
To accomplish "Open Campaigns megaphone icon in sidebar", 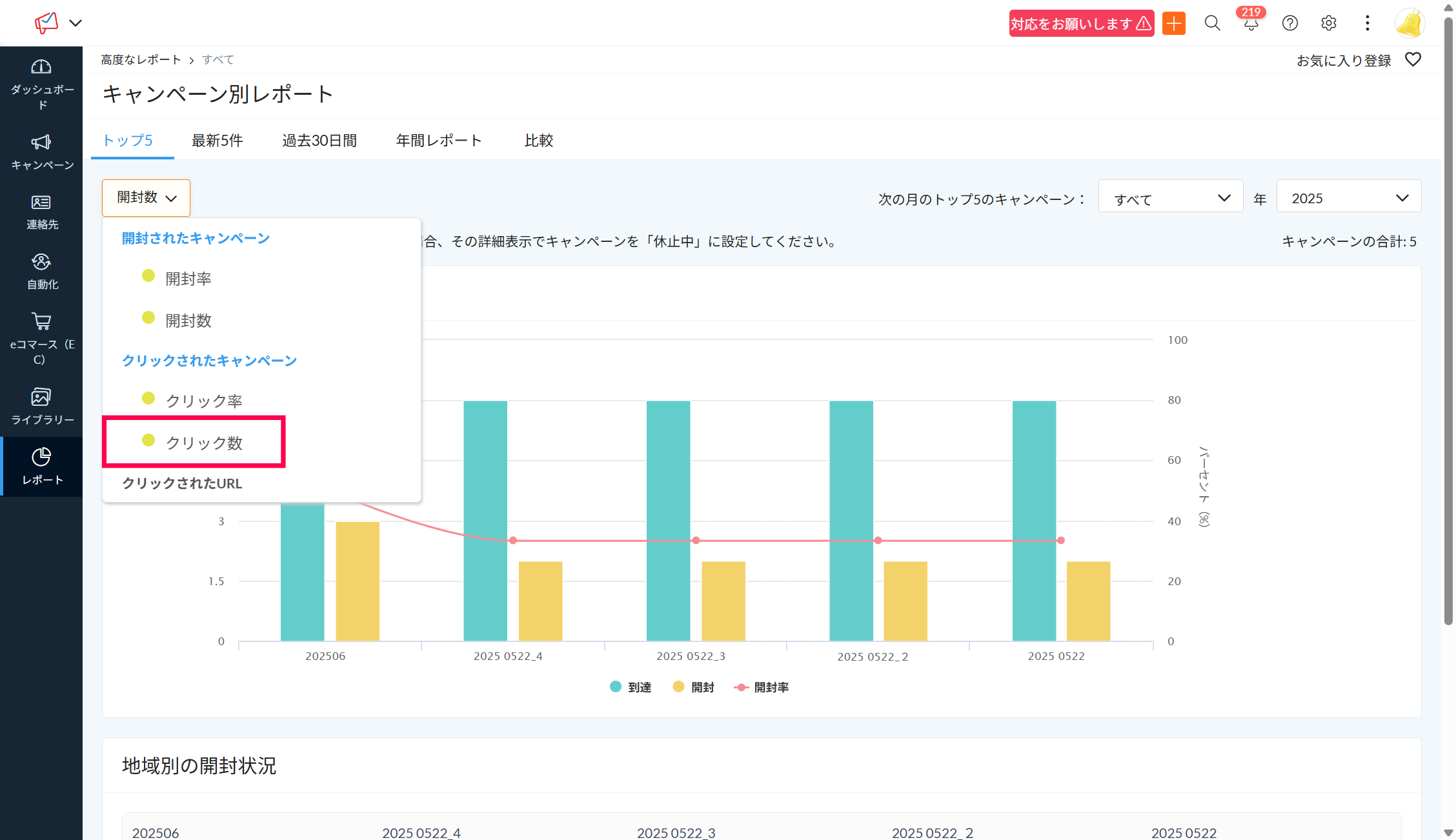I will (x=41, y=143).
